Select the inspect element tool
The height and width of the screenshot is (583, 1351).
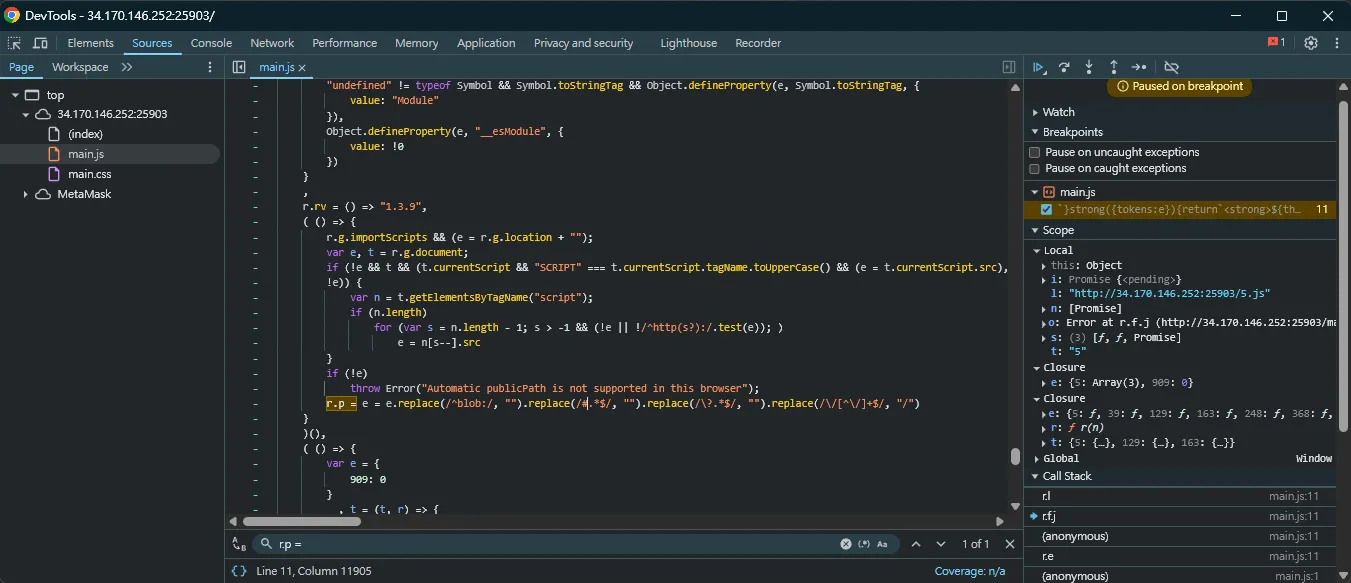pos(14,43)
